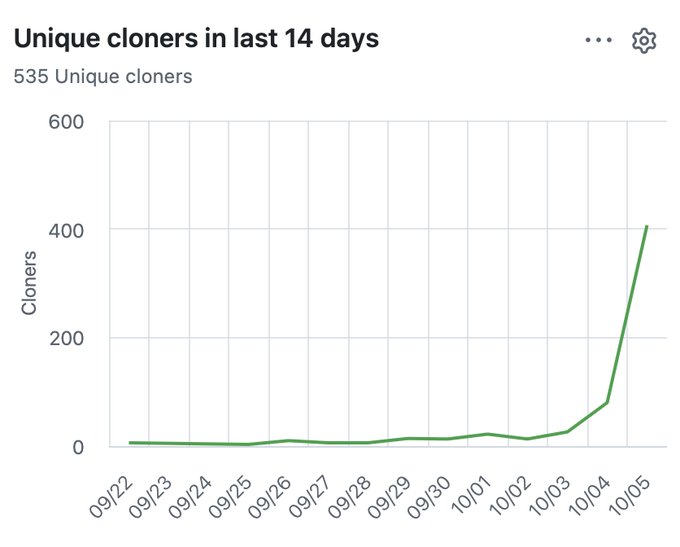Click the 200 y-axis tick label
This screenshot has height=547, width=680.
pos(66,338)
